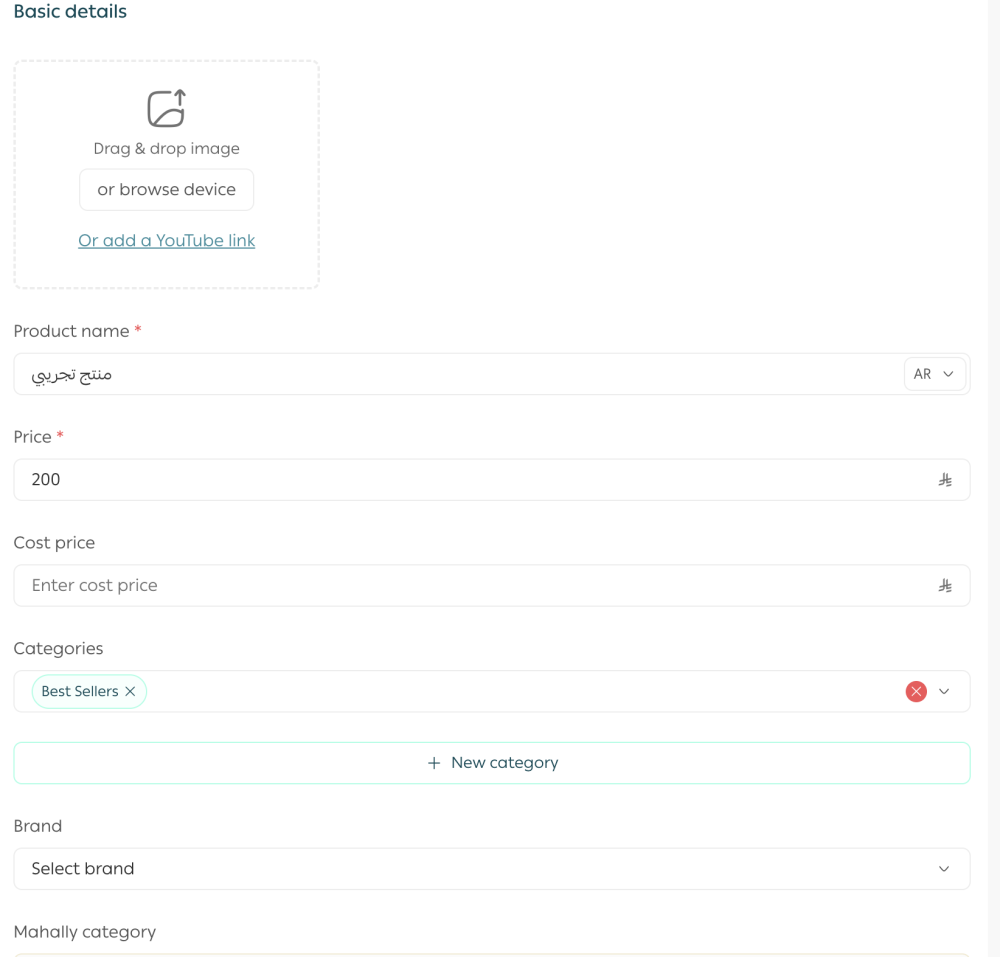Click into the 'Enter cost price' field
The height and width of the screenshot is (957, 1000).
pyautogui.click(x=450, y=586)
